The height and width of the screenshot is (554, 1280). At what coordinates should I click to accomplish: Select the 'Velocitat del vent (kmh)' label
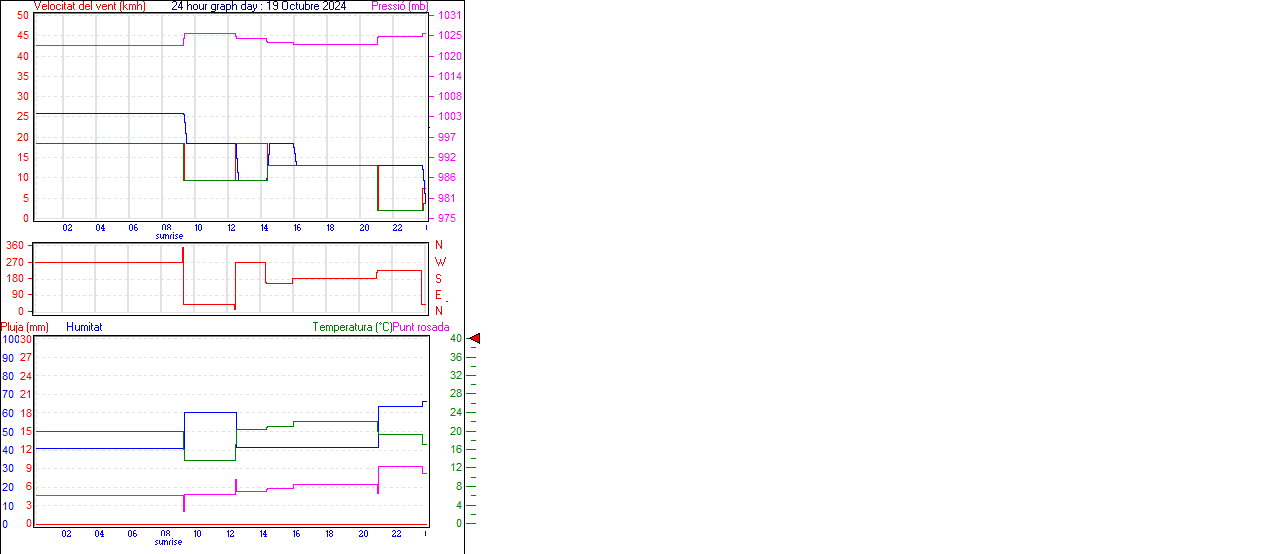90,6
